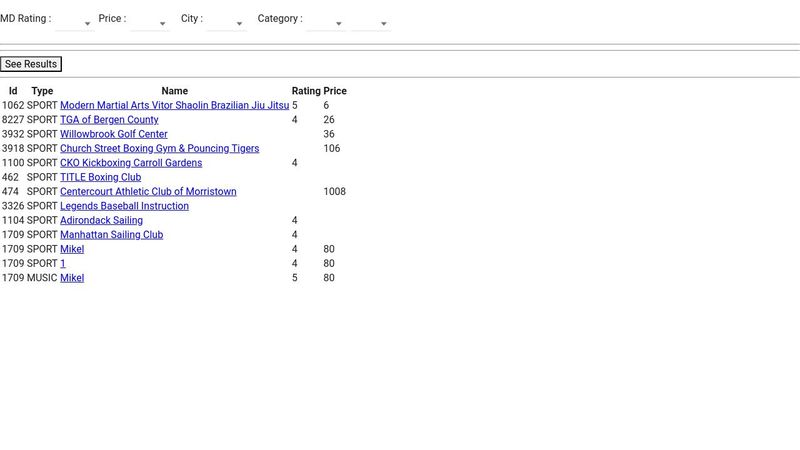
Task: Open Adirondack Sailing link
Action: click(x=101, y=220)
